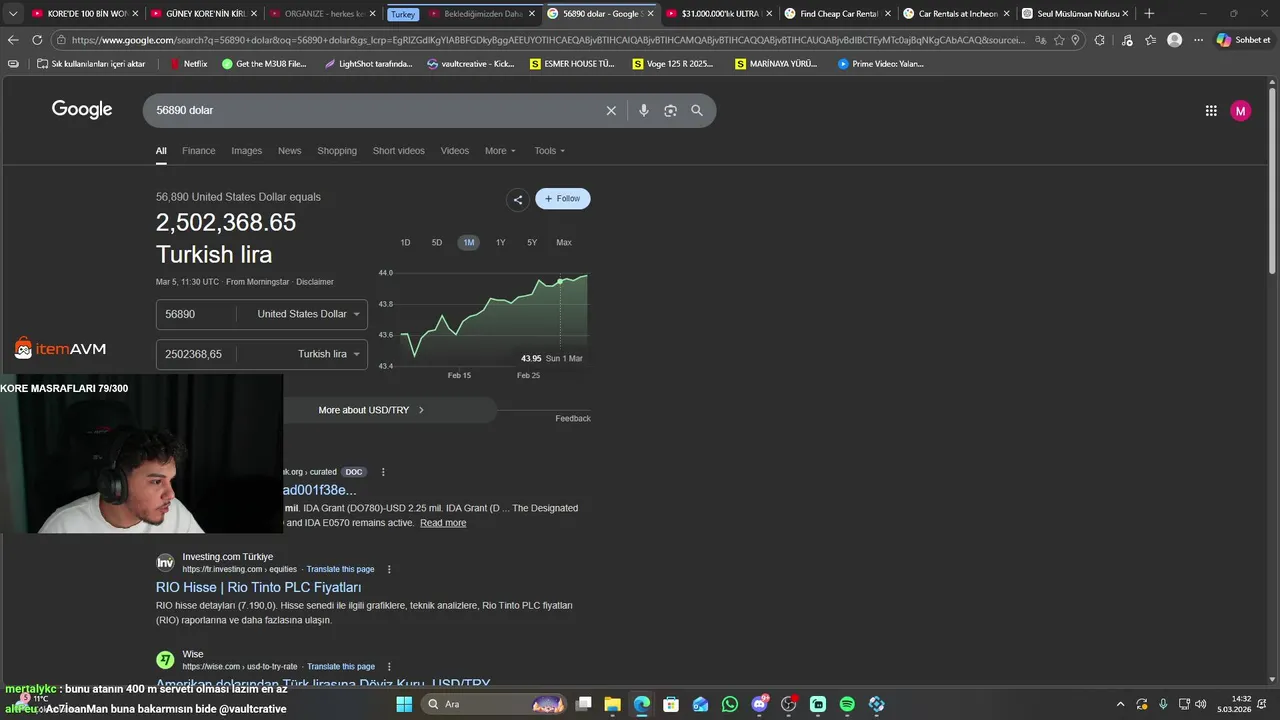Expand More about USD/TRY
The width and height of the screenshot is (1280, 720).
pyautogui.click(x=370, y=410)
